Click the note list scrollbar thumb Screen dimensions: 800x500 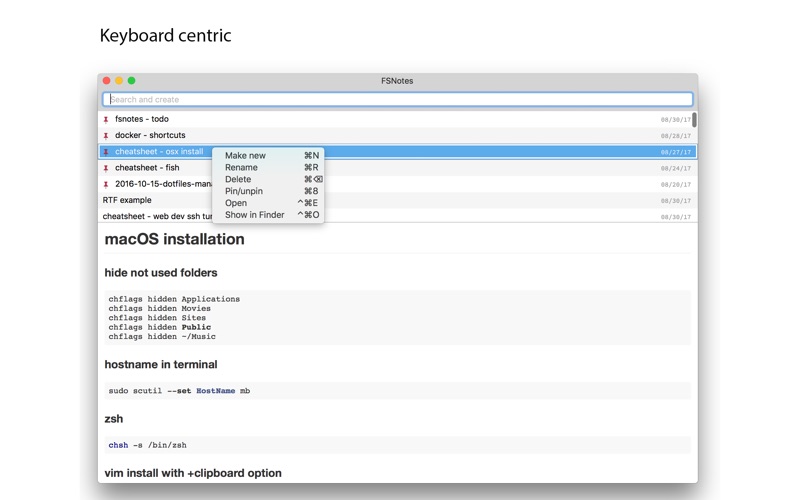tap(694, 119)
